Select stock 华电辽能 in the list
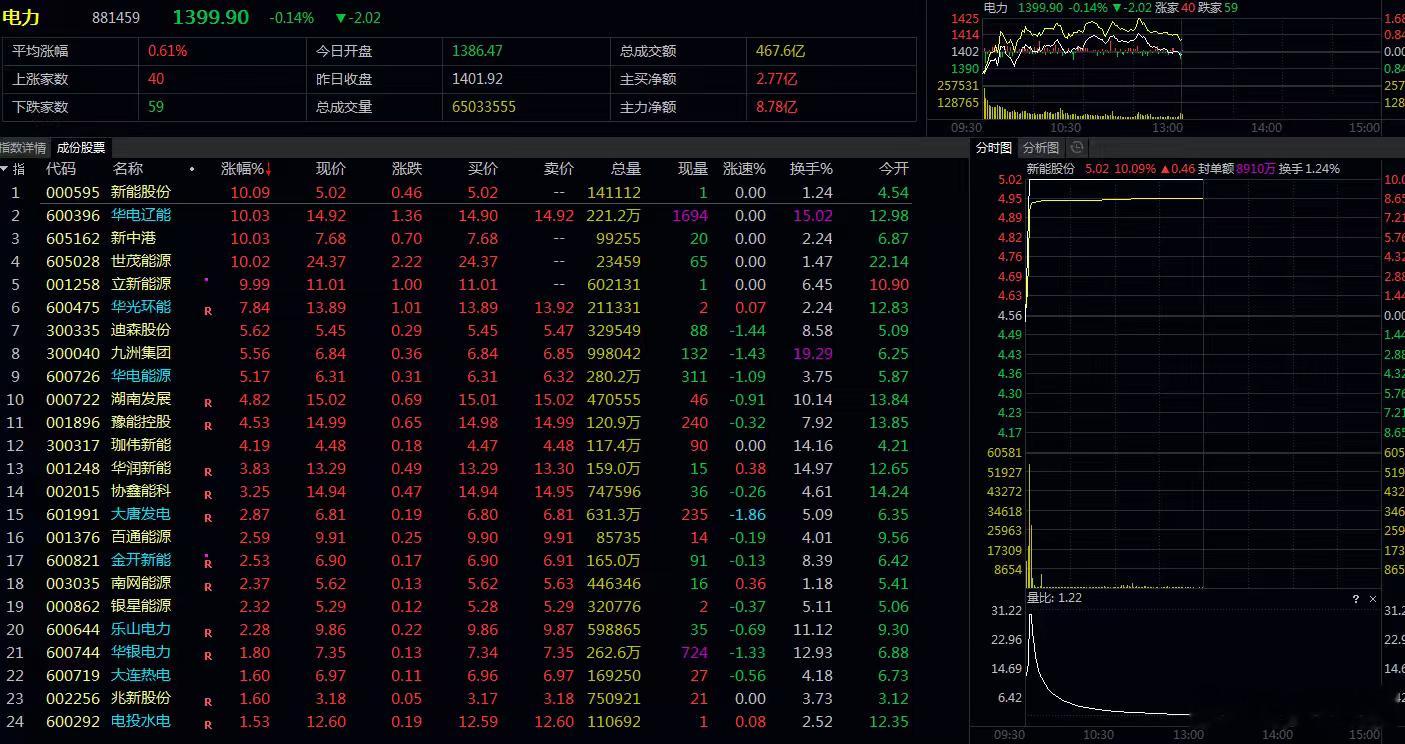 (x=141, y=215)
